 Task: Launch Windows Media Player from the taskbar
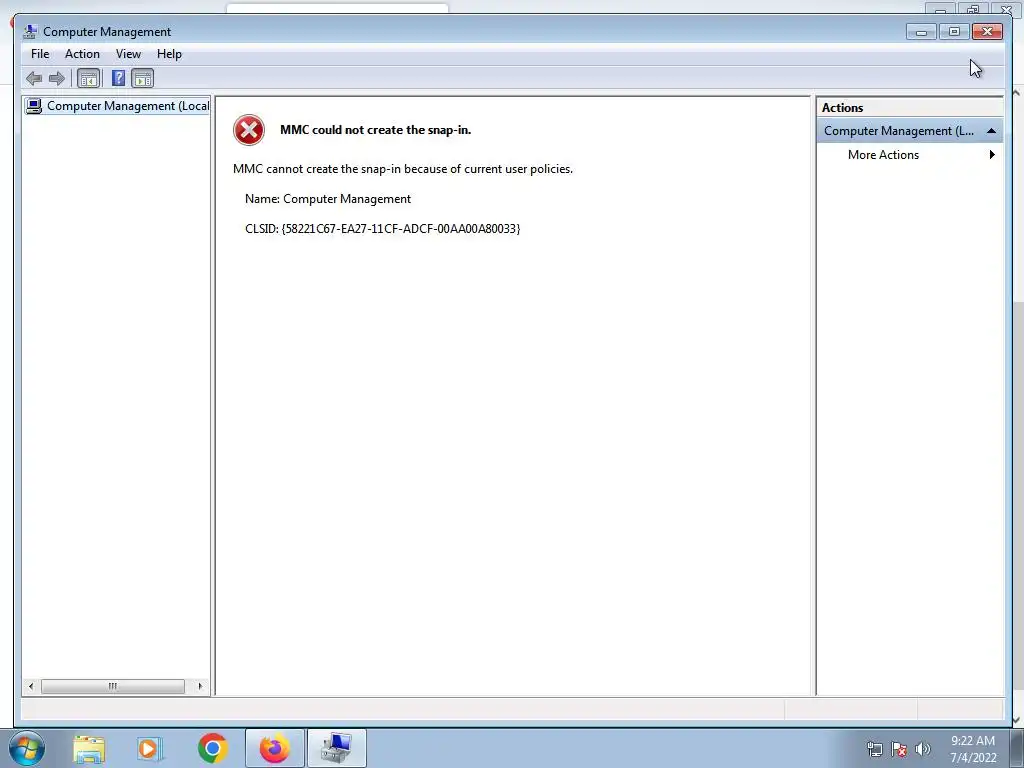(150, 748)
